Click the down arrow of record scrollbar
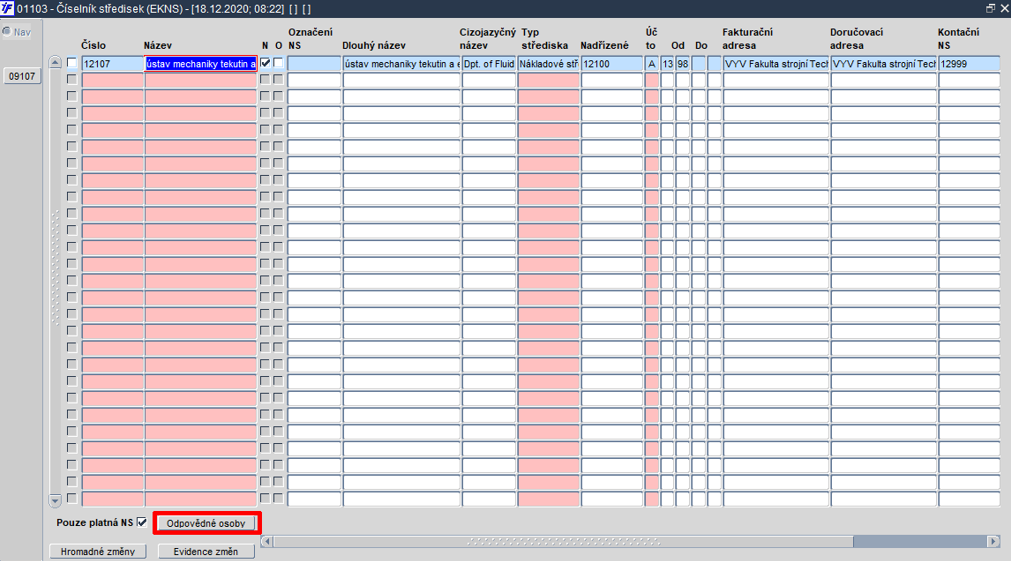This screenshot has height=561, width=1011. [55, 500]
